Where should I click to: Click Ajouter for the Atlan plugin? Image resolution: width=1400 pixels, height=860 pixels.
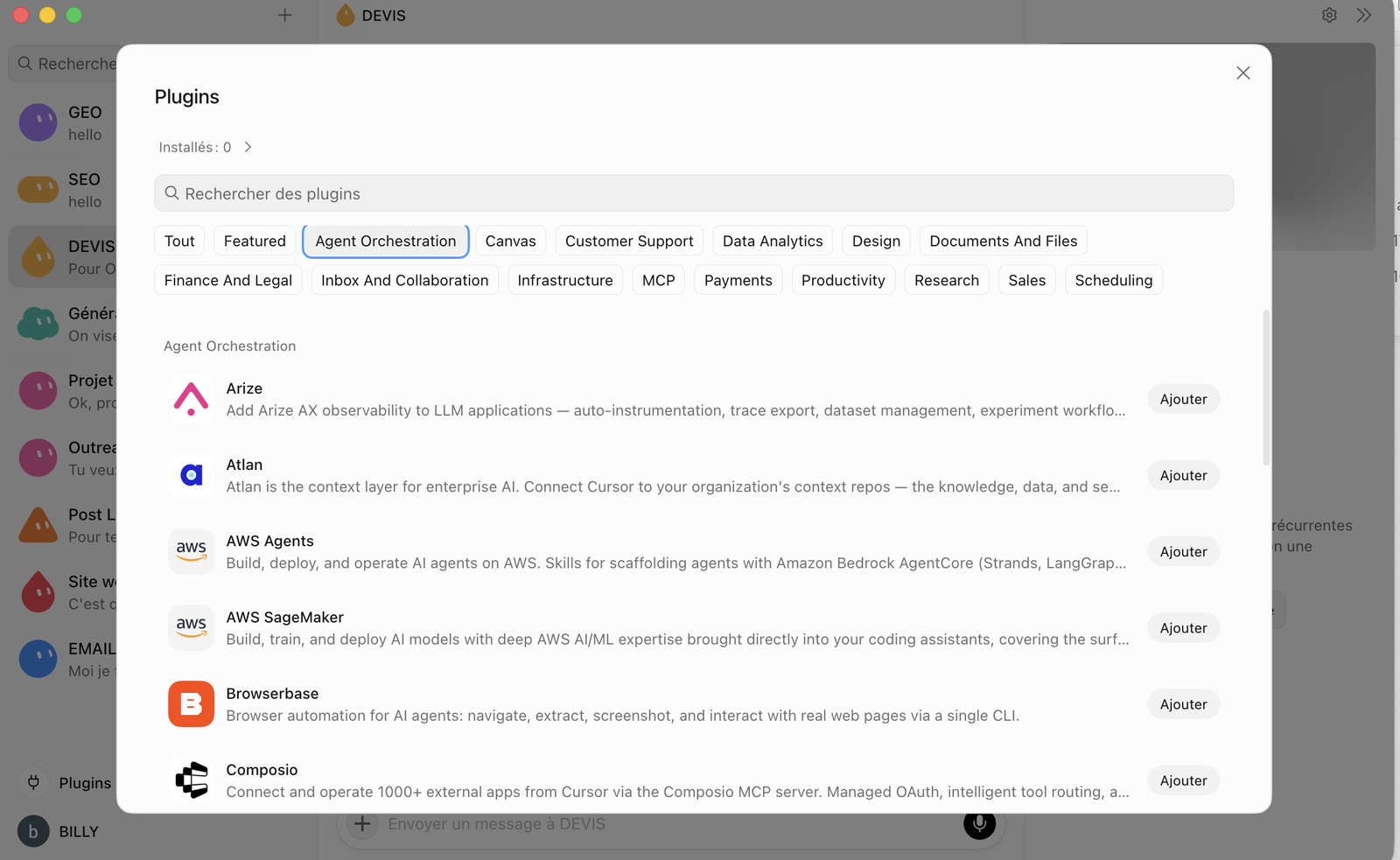tap(1183, 475)
